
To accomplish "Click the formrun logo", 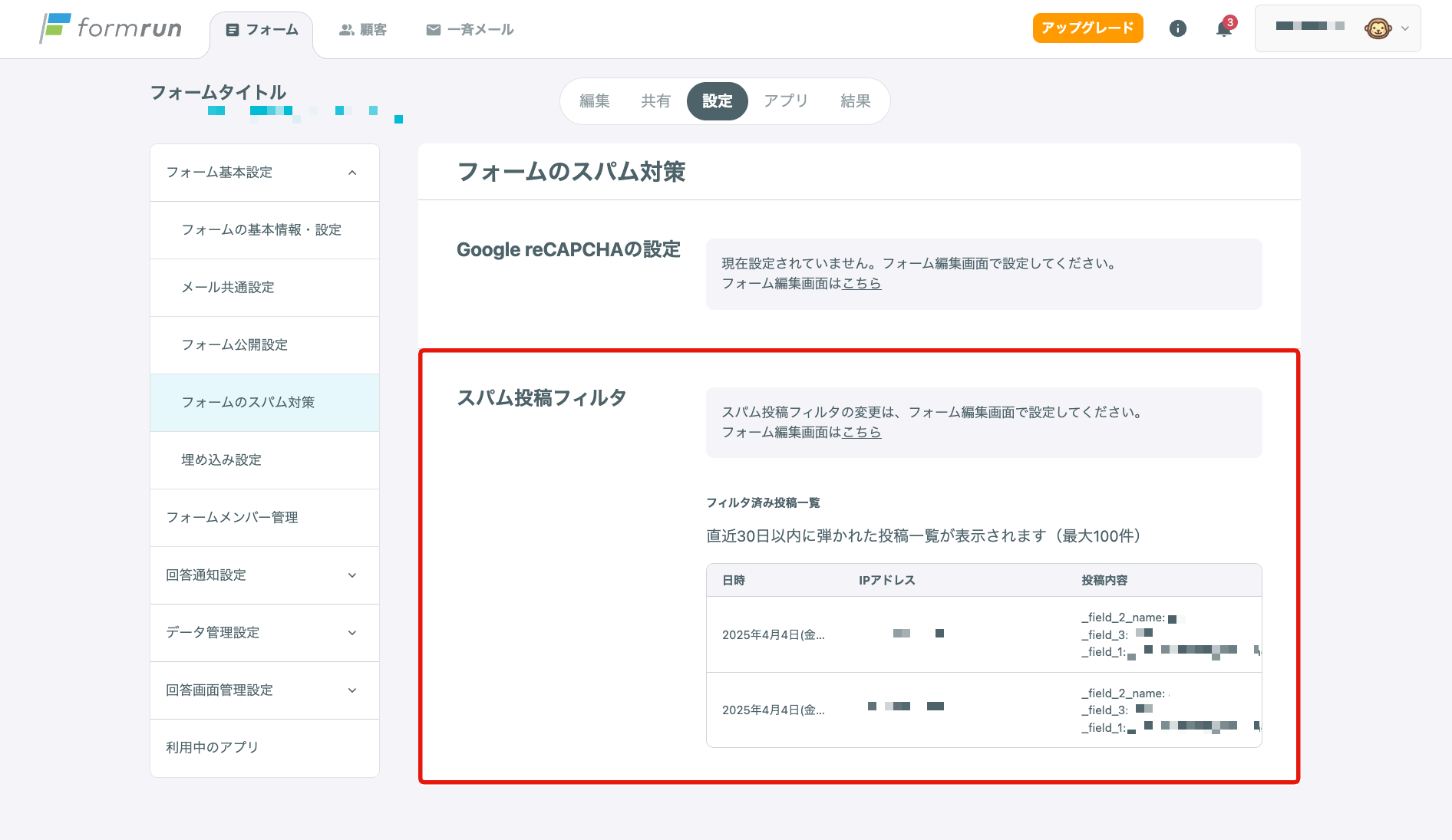I will click(111, 28).
